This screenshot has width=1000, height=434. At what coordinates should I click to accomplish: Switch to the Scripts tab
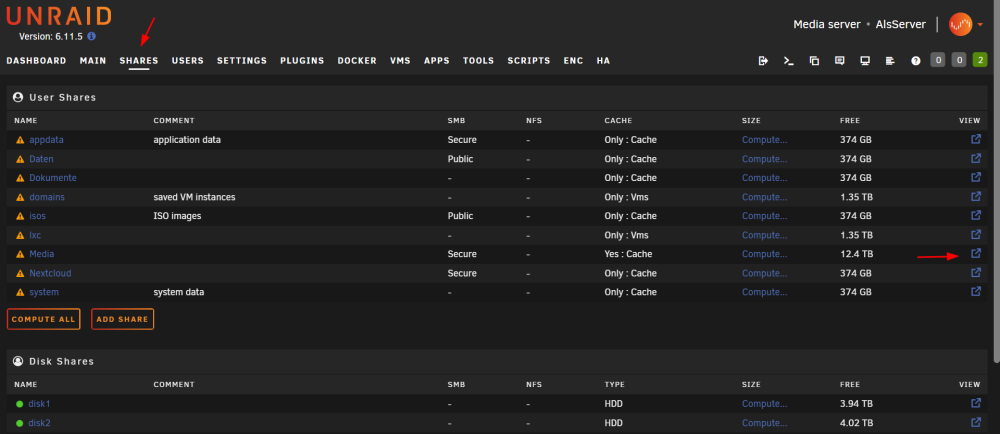(x=529, y=61)
